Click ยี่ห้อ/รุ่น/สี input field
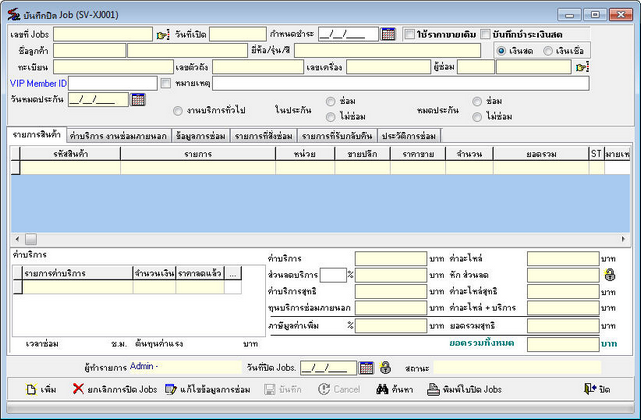Screen dimensions: 641x420 [x=388, y=51]
